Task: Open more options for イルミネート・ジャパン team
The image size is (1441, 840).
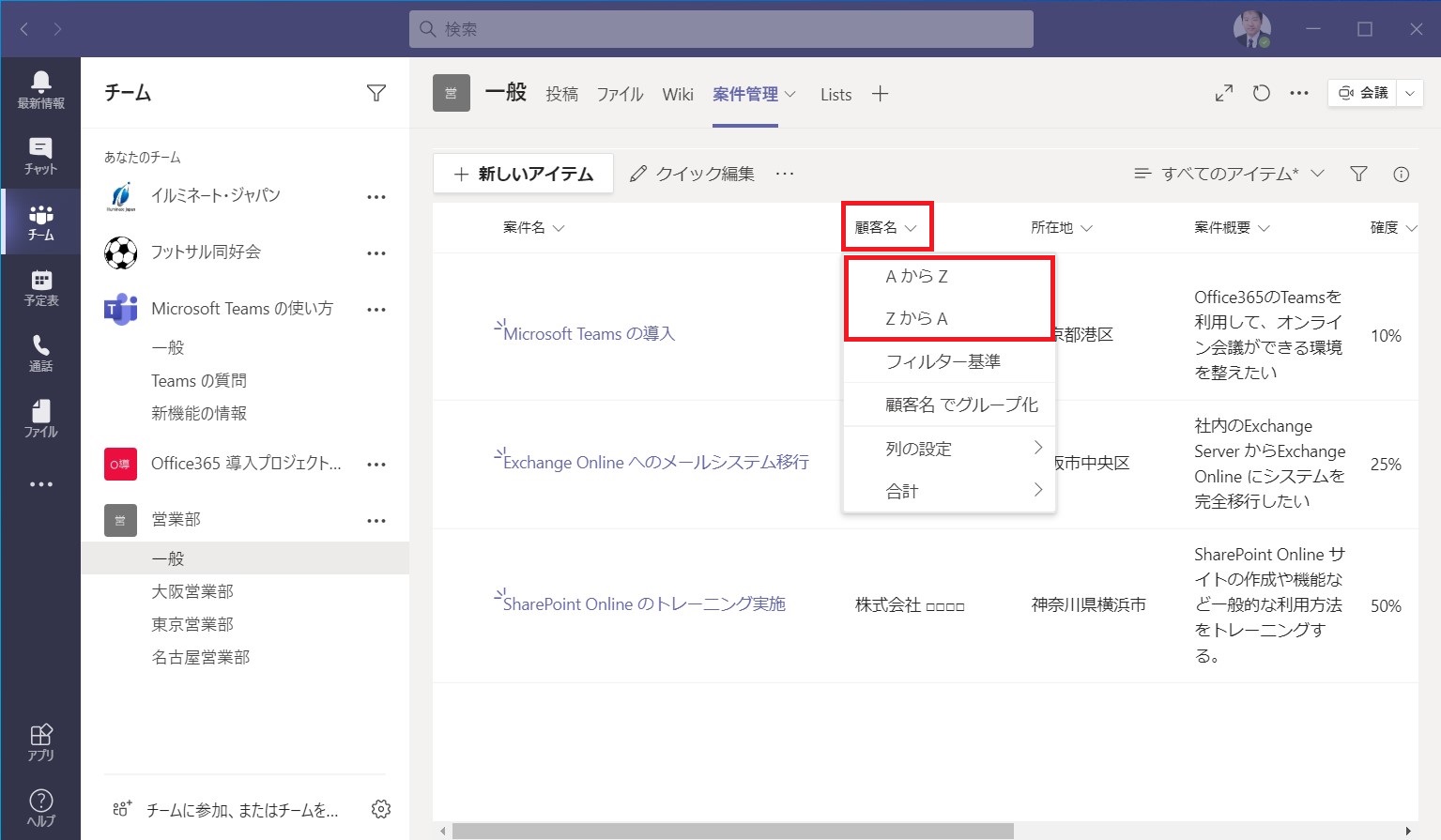Action: 376,197
